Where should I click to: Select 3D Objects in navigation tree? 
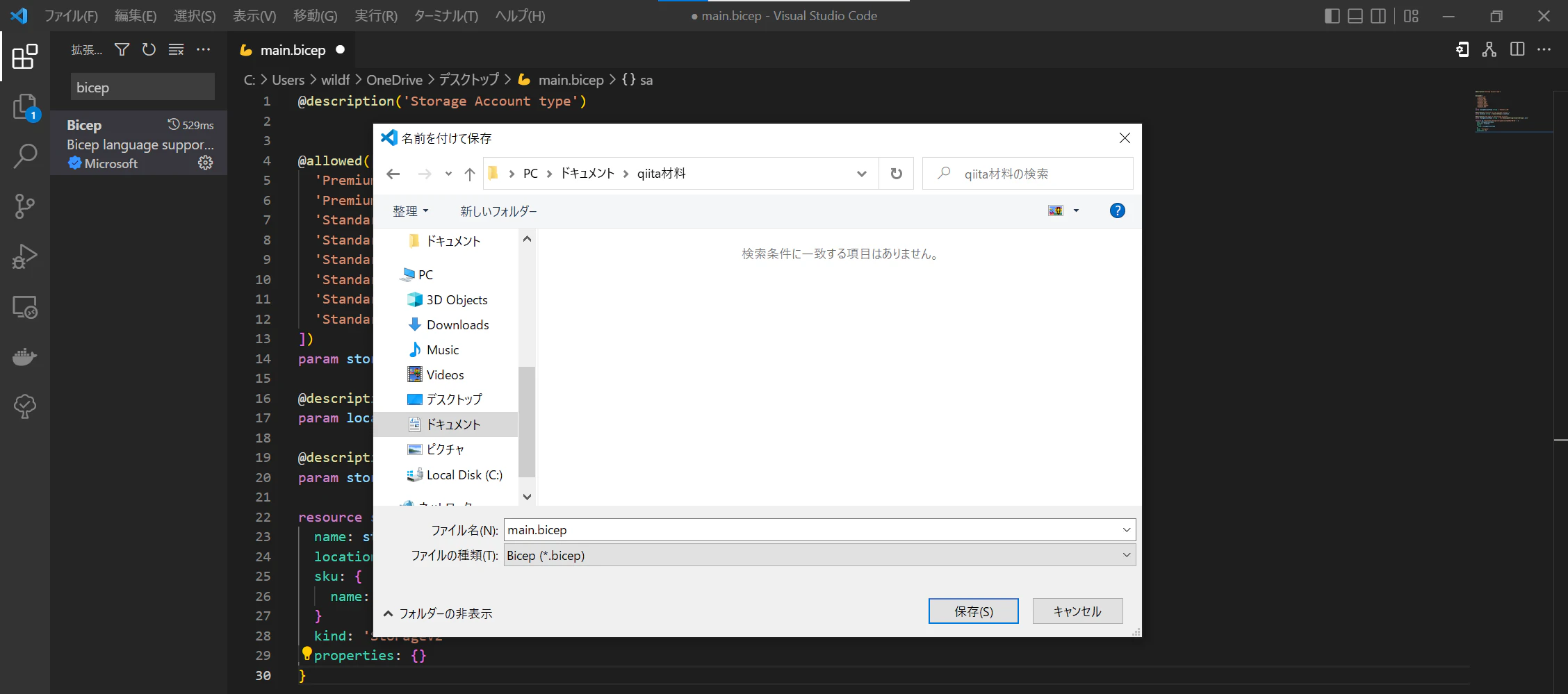(457, 299)
